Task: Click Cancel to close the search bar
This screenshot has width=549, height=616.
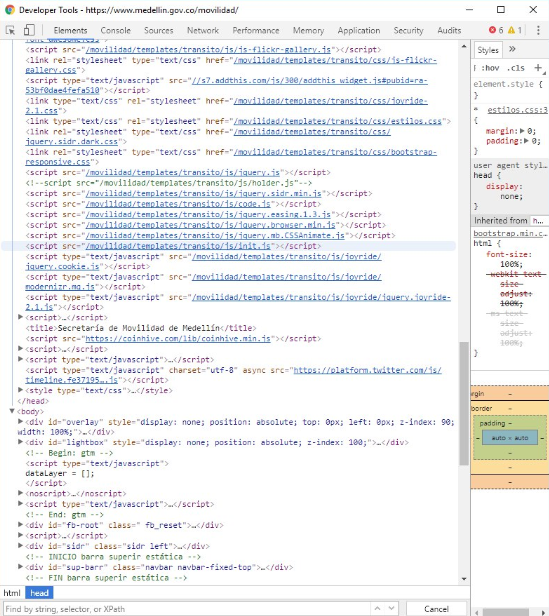Action: click(436, 609)
